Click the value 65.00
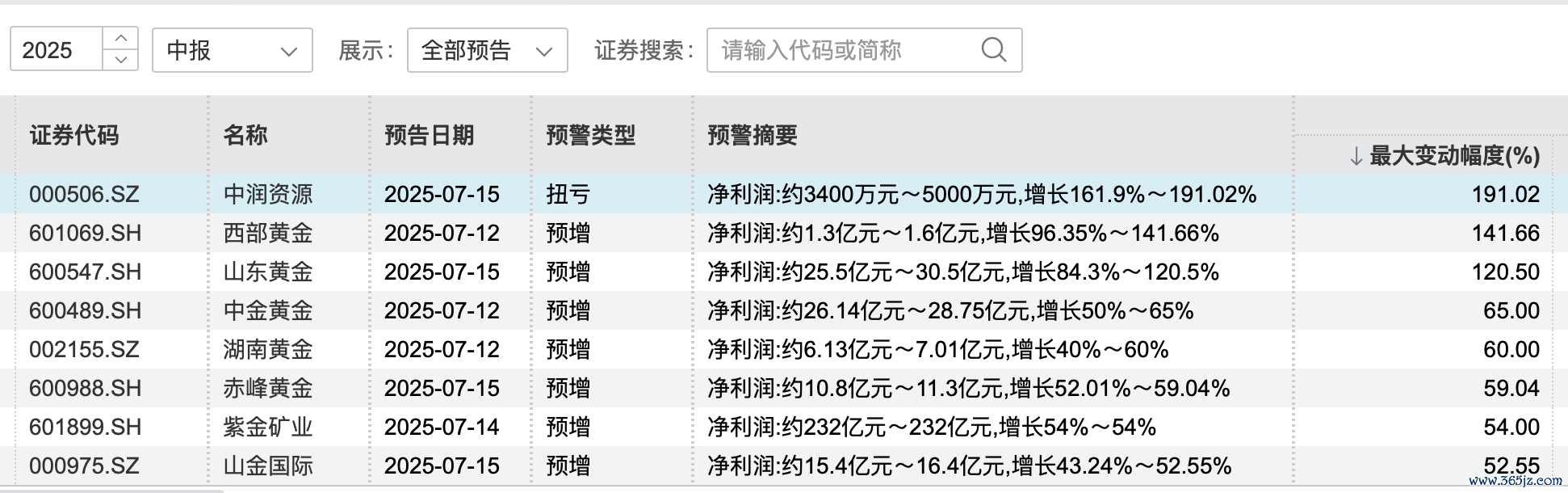The width and height of the screenshot is (1568, 493). click(x=1511, y=310)
